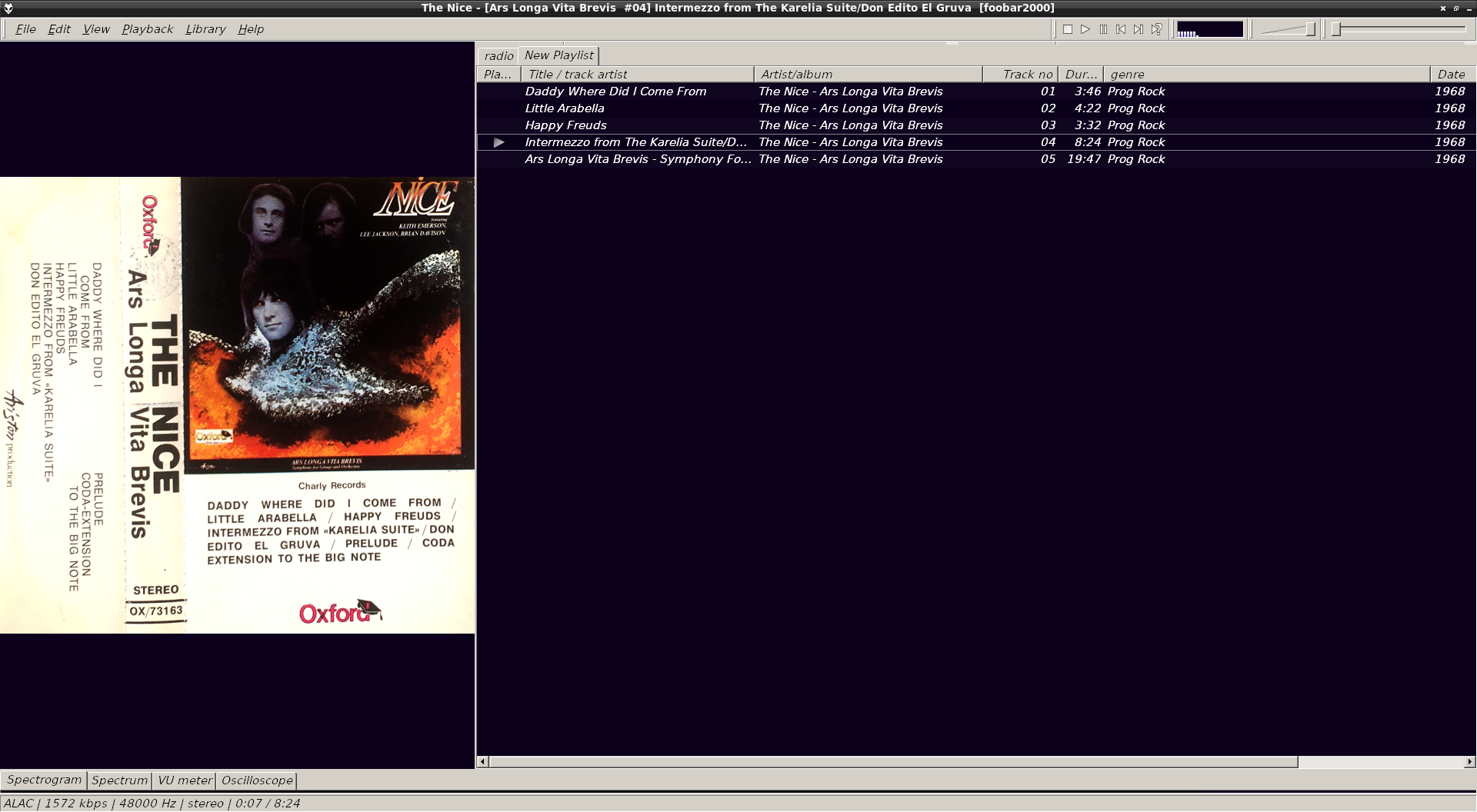Click the Play toolbar button
Image resolution: width=1477 pixels, height=812 pixels.
1085,29
